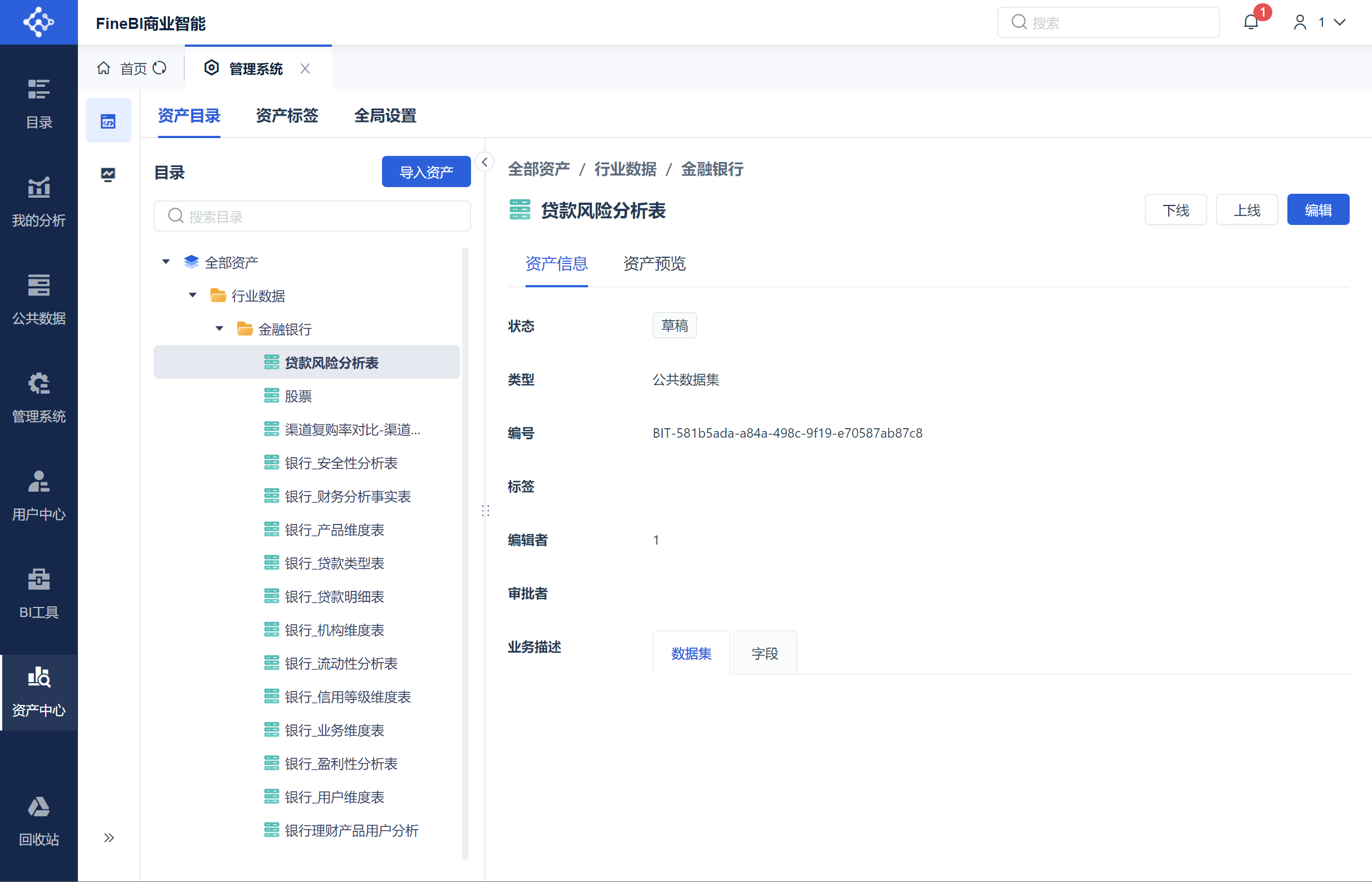The image size is (1372, 882).
Task: Select 银行_贷款明细表 in the tree
Action: click(x=335, y=597)
